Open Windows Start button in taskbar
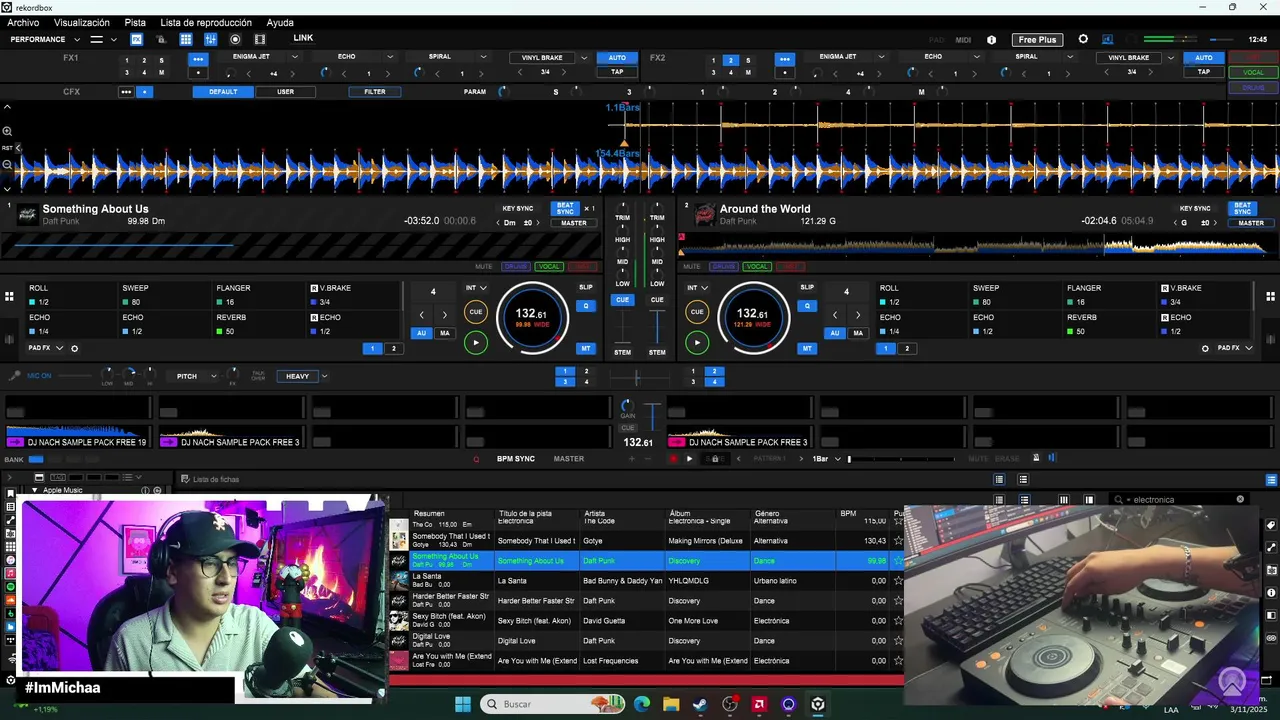The image size is (1280, 720). click(463, 704)
